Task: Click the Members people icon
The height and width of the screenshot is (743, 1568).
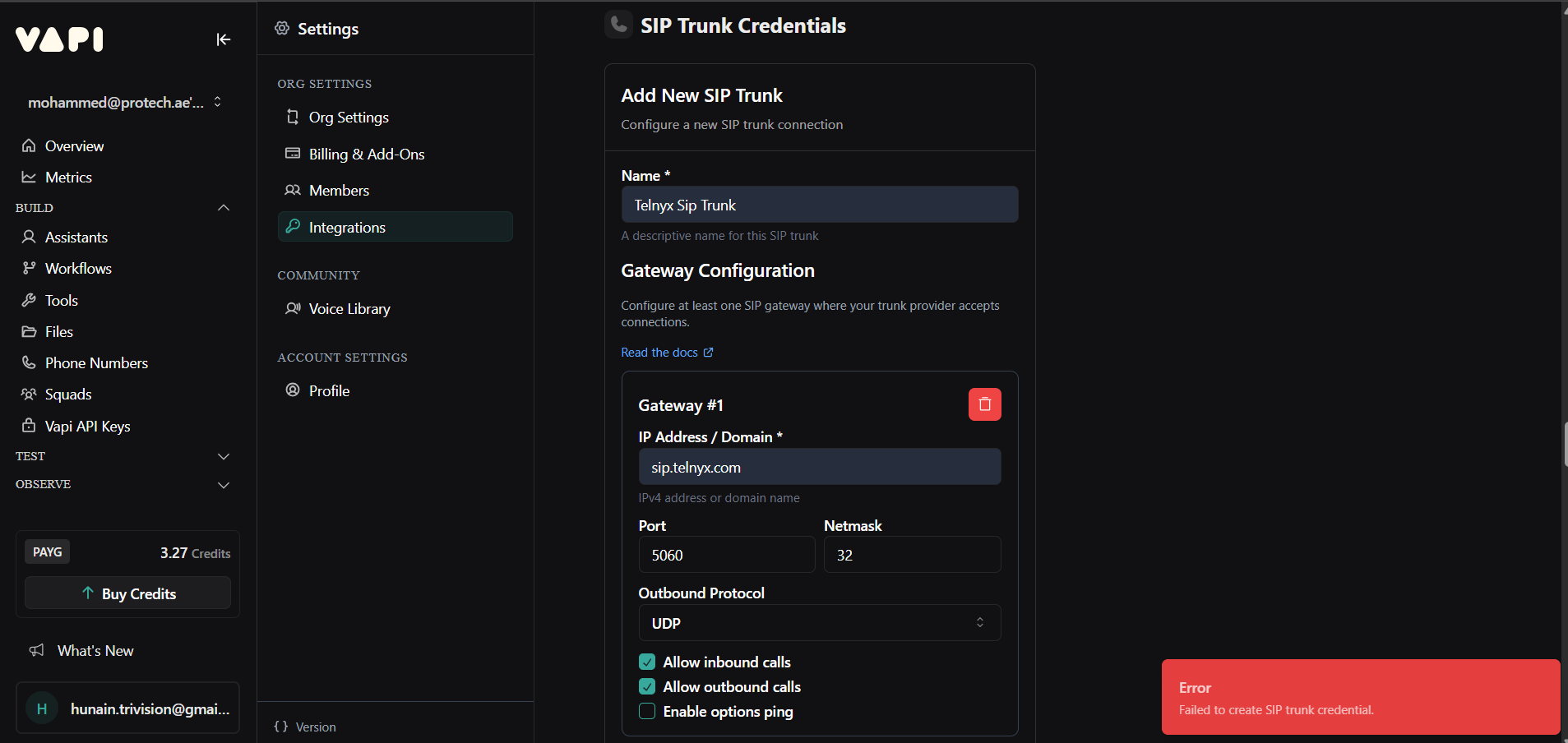Action: [292, 190]
